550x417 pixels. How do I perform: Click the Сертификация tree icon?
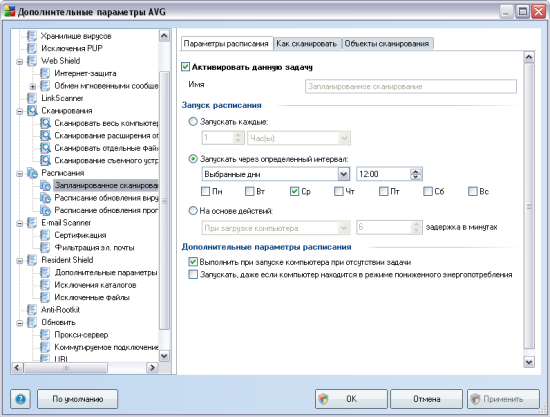tap(45, 235)
